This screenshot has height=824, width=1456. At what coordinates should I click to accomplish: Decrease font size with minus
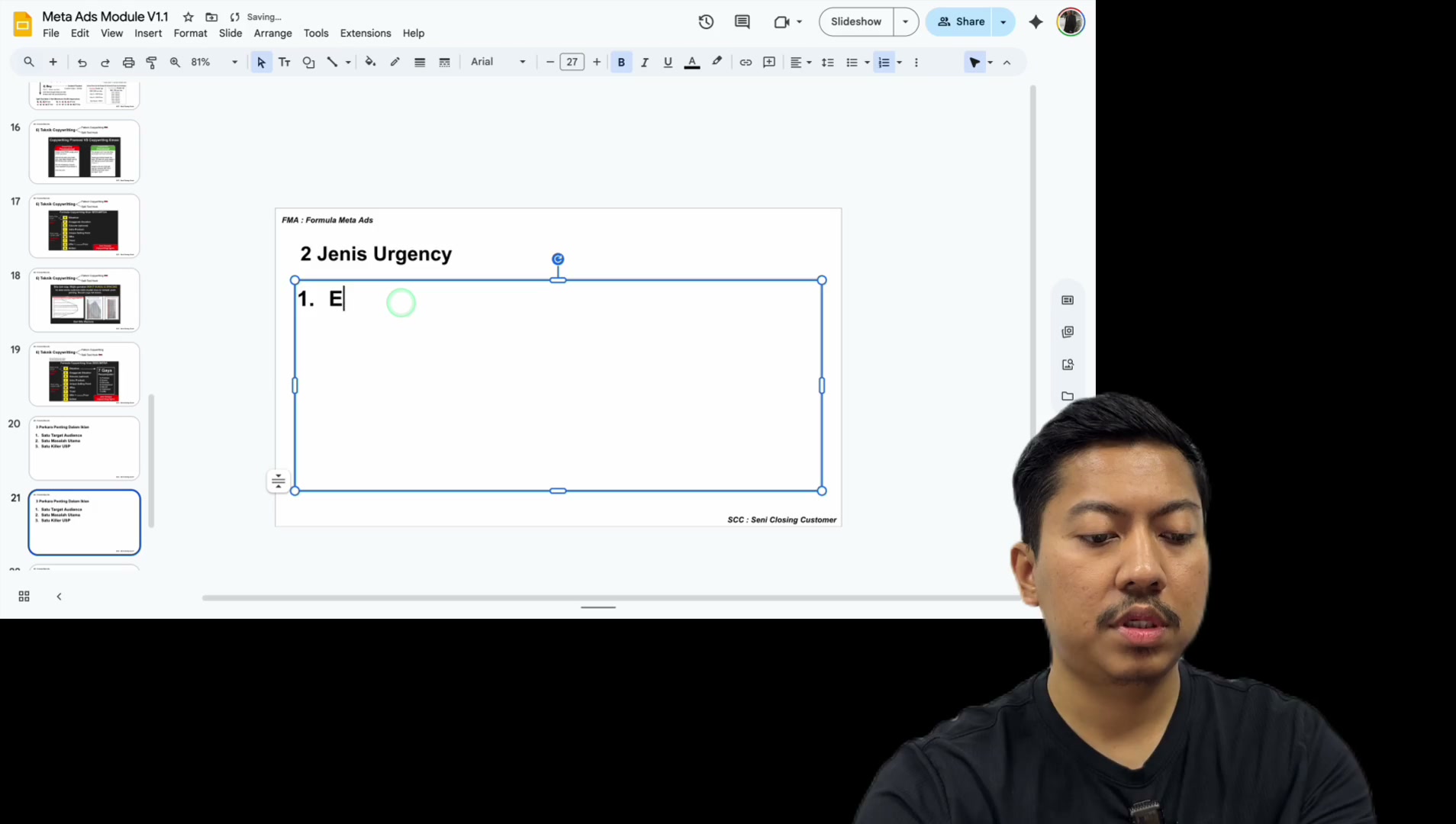click(x=550, y=63)
